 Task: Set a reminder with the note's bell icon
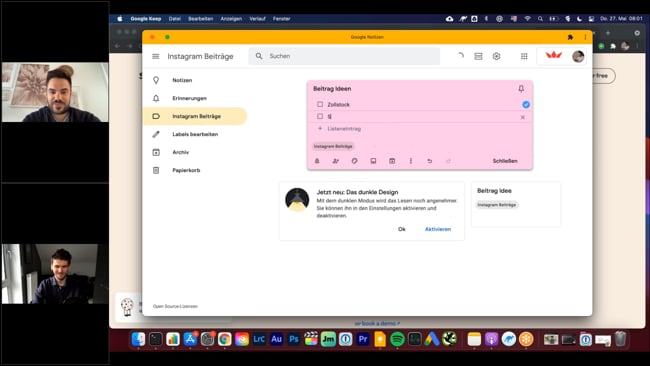coord(317,161)
